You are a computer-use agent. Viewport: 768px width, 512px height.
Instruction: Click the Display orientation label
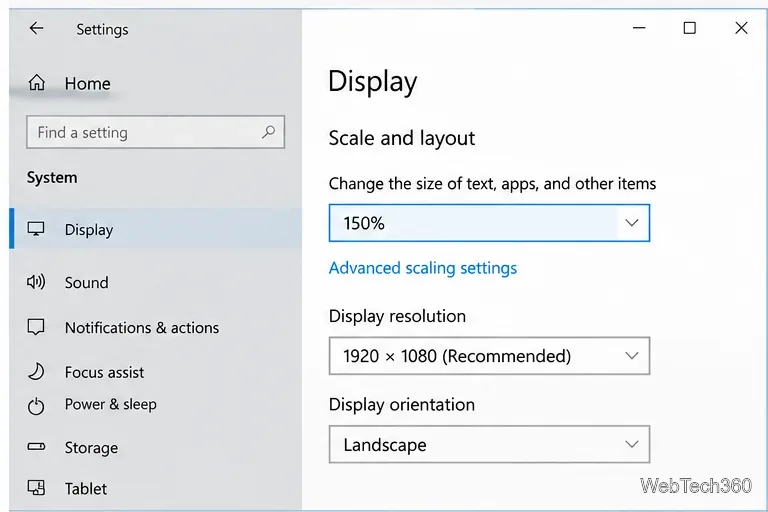(x=402, y=405)
